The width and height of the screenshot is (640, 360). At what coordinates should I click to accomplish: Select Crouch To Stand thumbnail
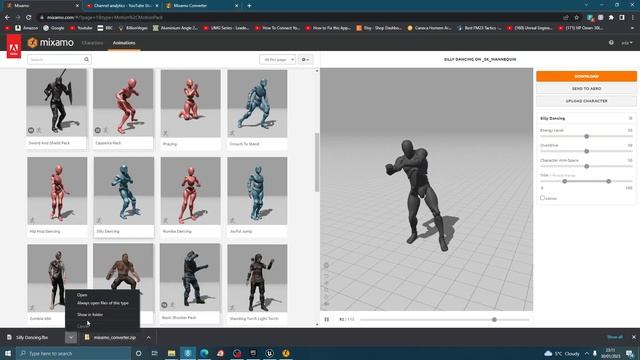tap(257, 103)
